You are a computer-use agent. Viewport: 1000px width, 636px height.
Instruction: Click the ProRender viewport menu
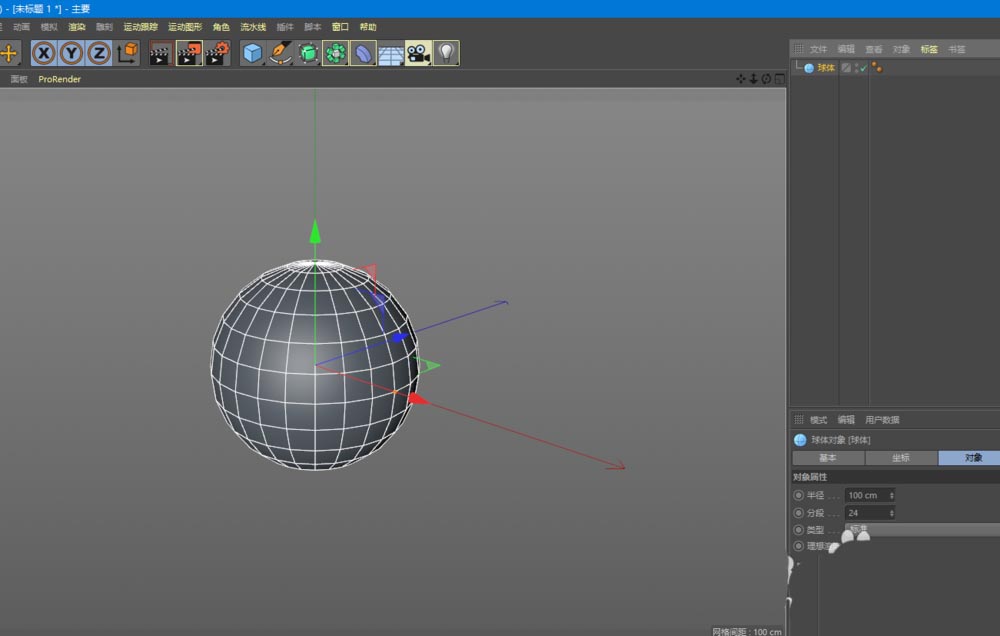click(x=59, y=79)
